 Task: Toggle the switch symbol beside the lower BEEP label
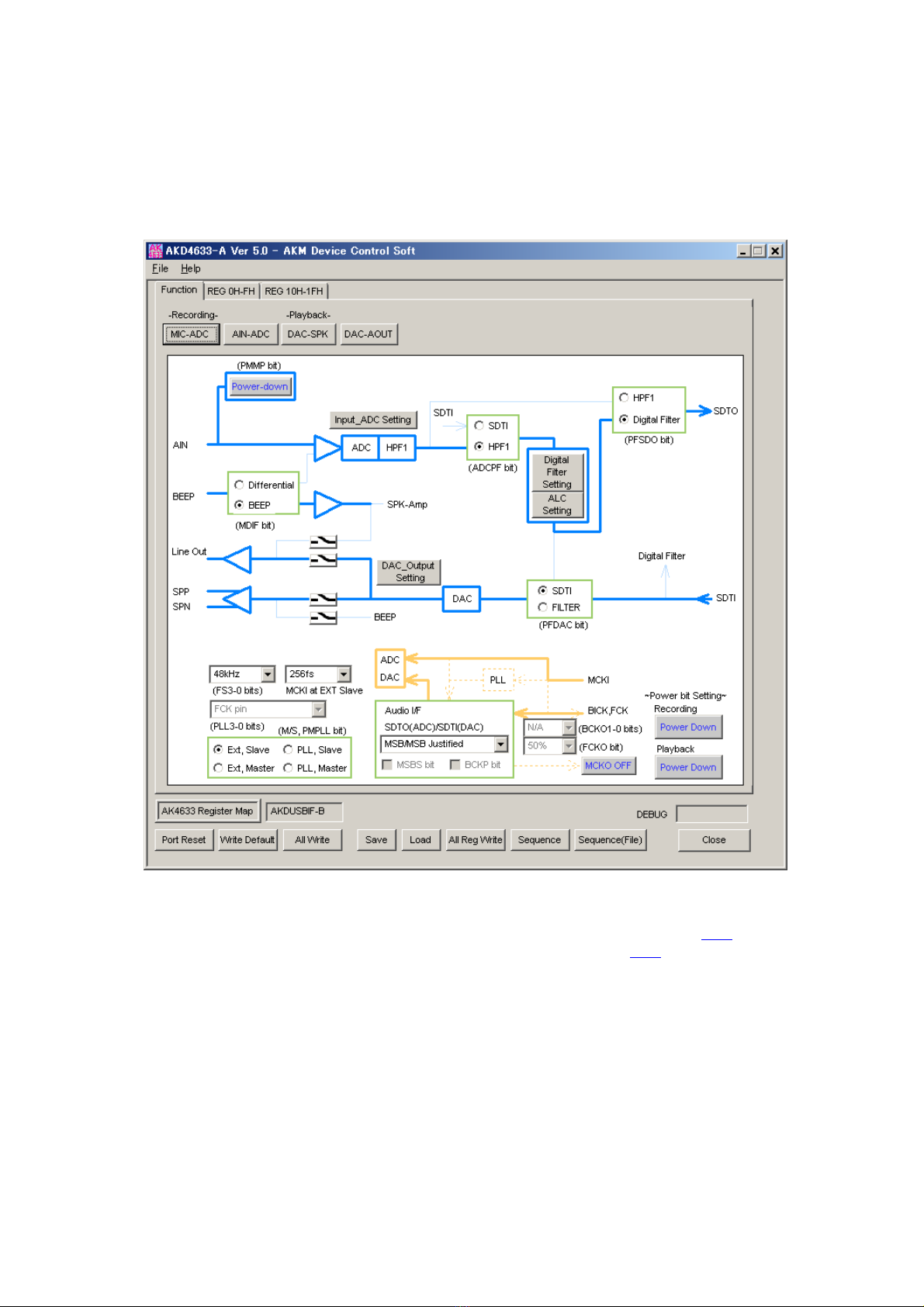coord(323,617)
